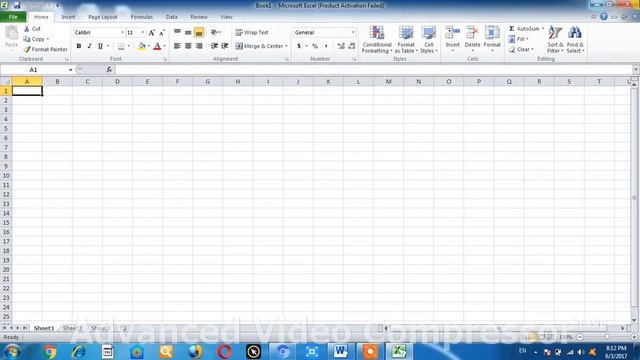Image resolution: width=640 pixels, height=360 pixels.
Task: Apply the Borders button
Action: [121, 46]
